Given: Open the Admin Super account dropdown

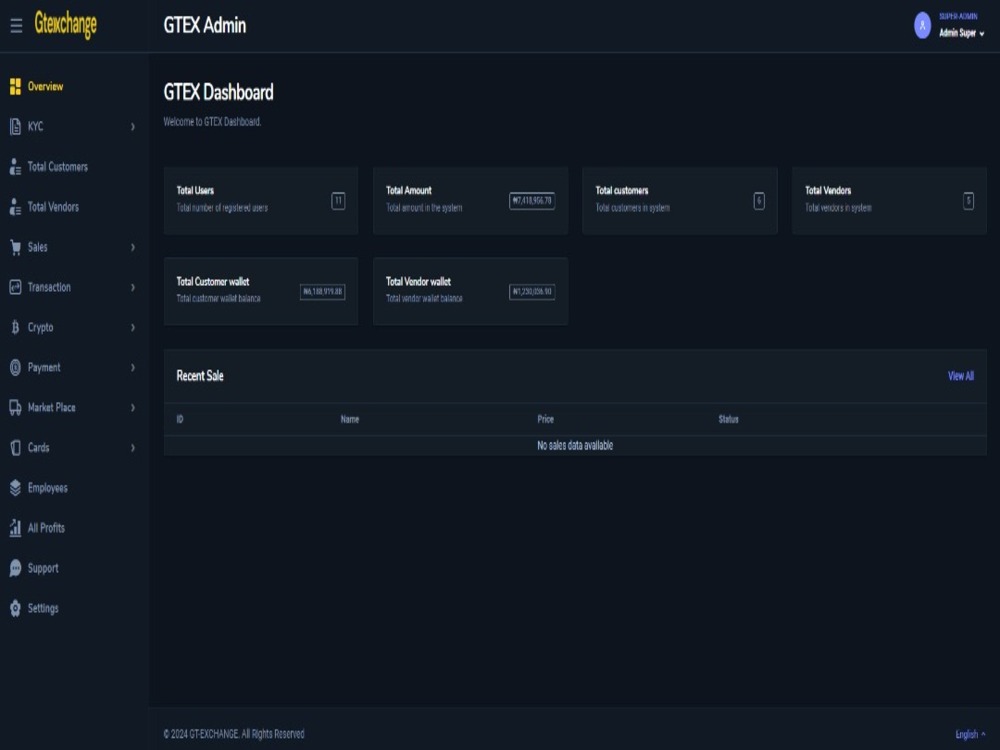Looking at the screenshot, I should (961, 33).
